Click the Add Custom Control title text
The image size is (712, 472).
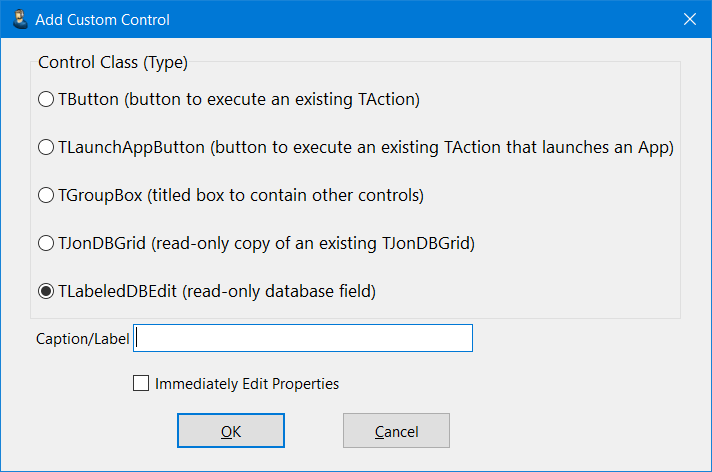click(102, 19)
